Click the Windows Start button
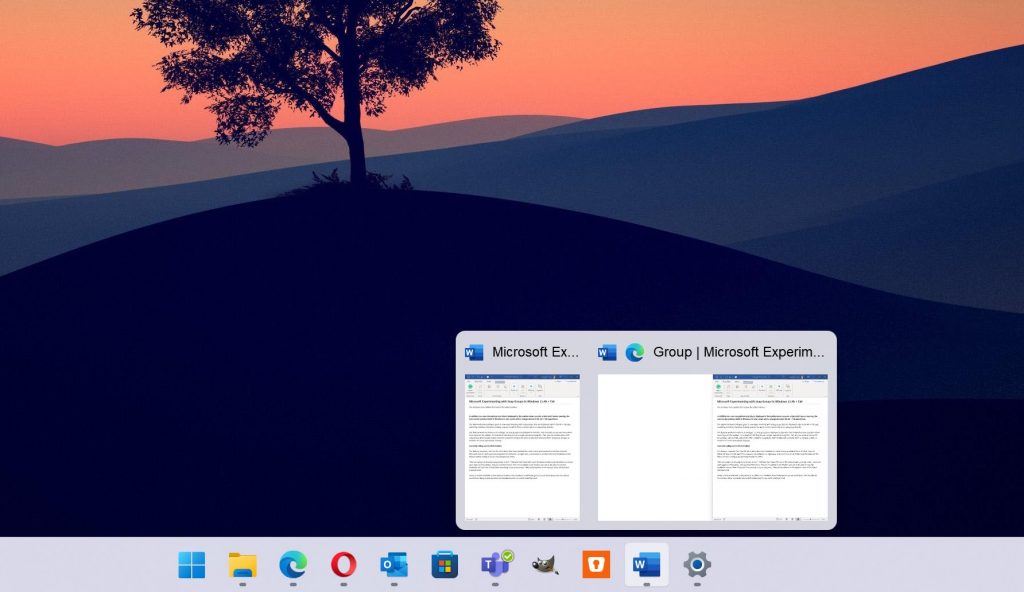This screenshot has width=1024, height=592. 190,566
